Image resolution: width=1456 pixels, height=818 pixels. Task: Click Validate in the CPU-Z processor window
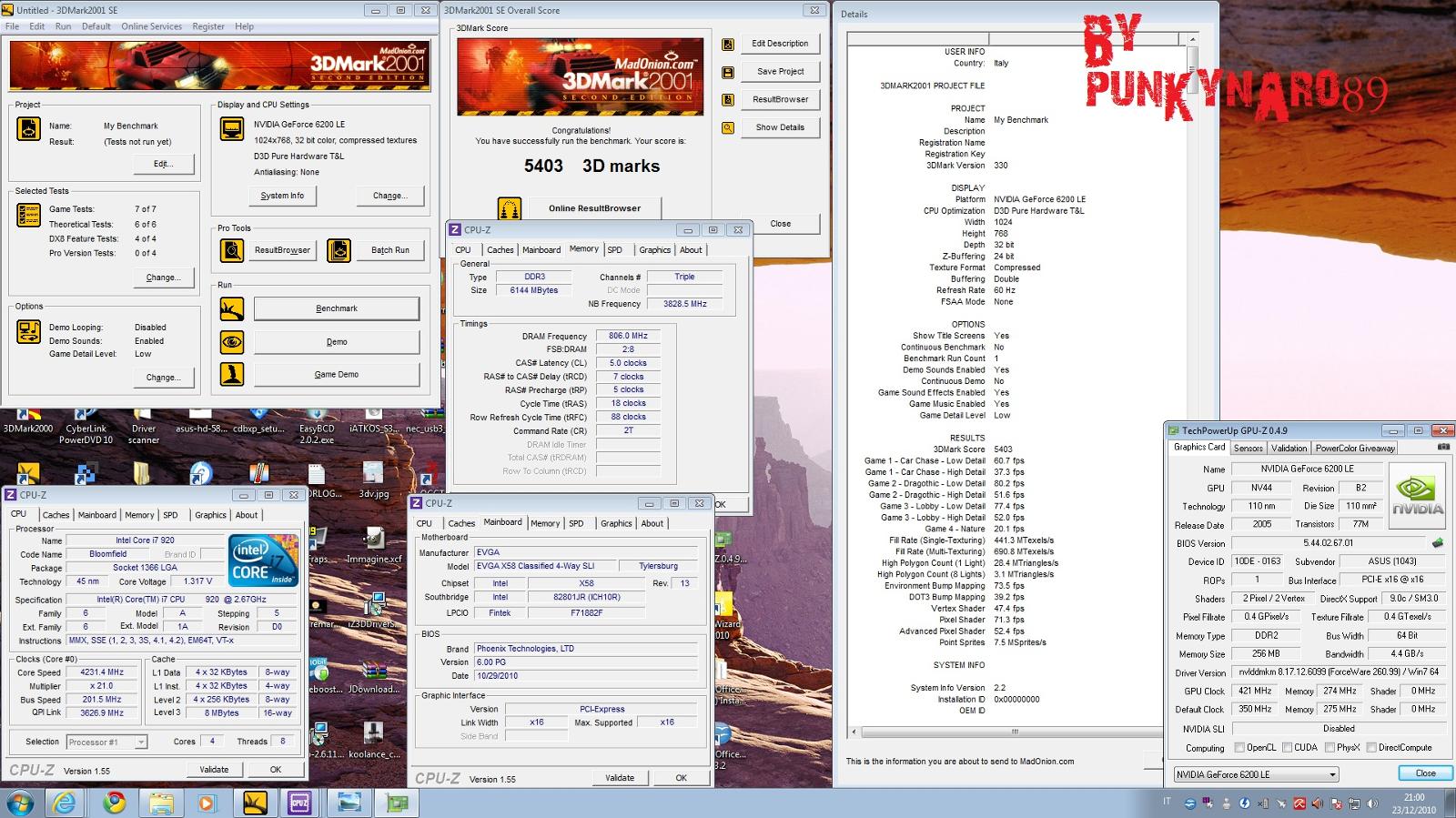pyautogui.click(x=214, y=770)
